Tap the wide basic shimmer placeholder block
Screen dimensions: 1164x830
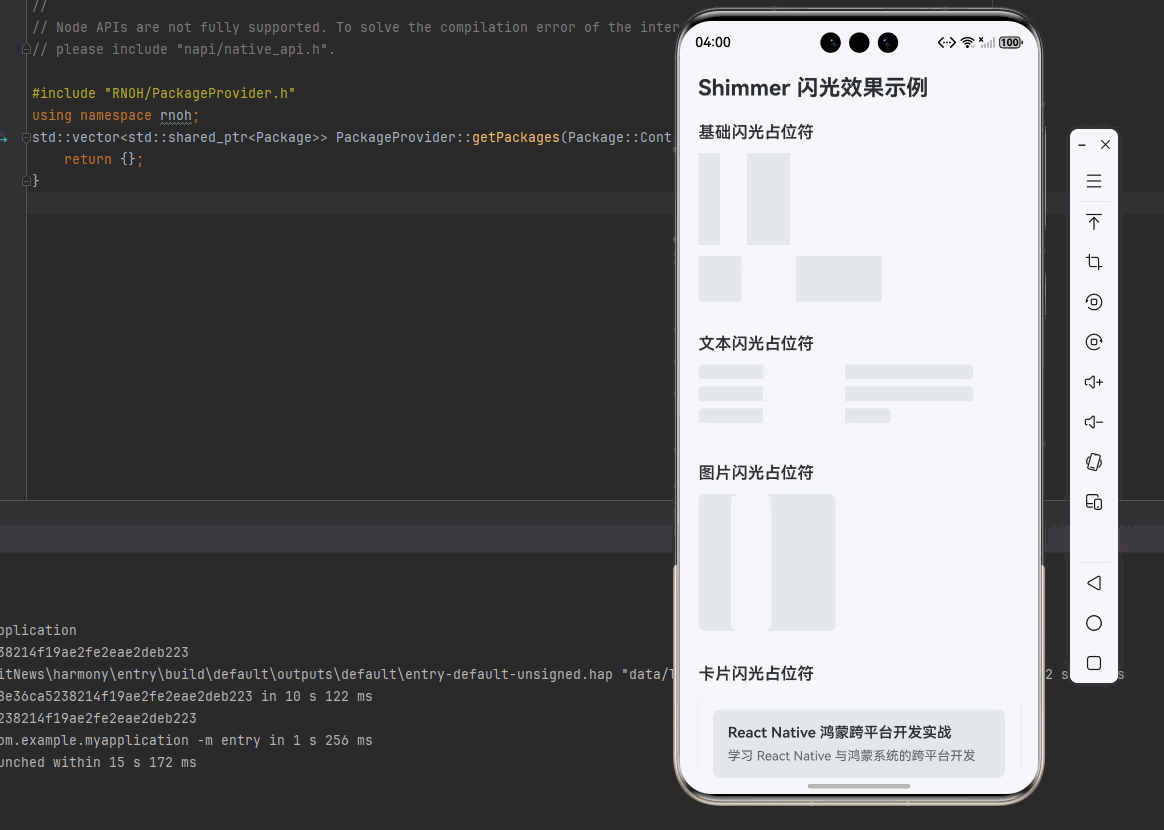coord(838,278)
